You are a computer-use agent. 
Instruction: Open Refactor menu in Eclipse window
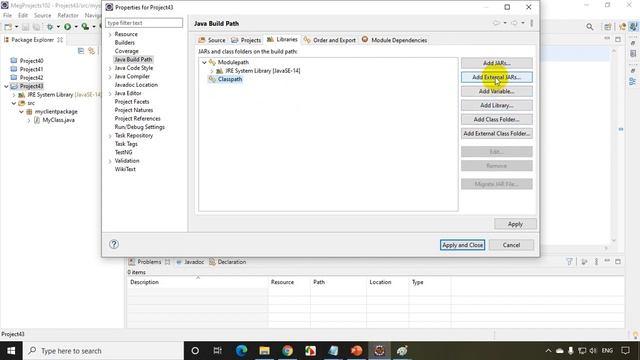[68, 16]
